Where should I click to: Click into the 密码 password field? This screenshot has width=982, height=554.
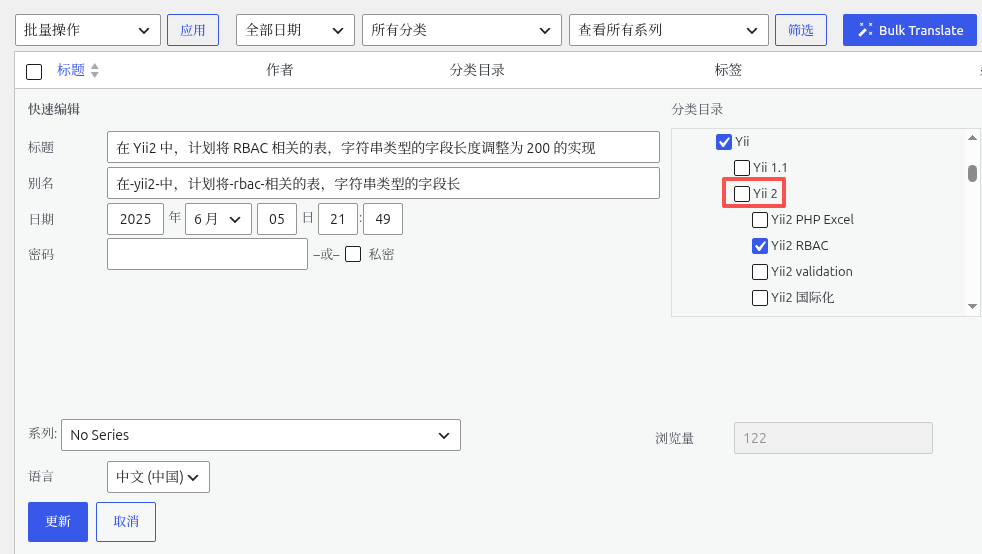pos(207,254)
